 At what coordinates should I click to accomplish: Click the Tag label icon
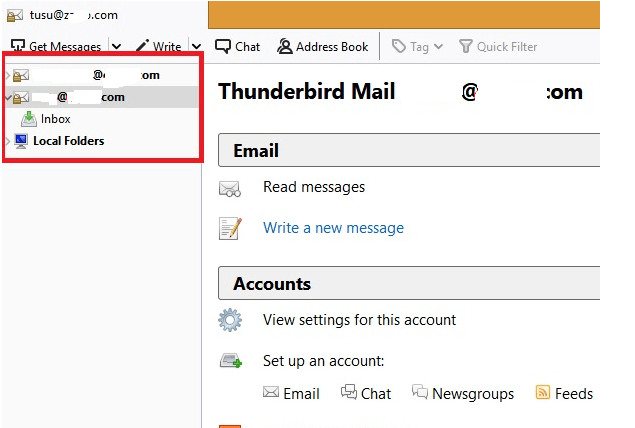(x=398, y=47)
